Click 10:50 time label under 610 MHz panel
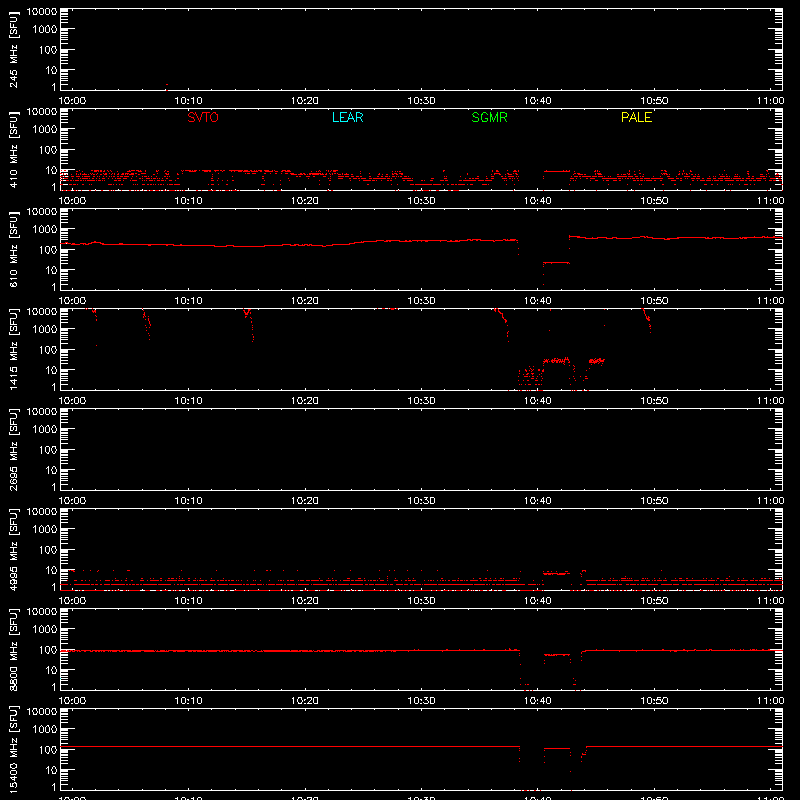 pyautogui.click(x=654, y=301)
